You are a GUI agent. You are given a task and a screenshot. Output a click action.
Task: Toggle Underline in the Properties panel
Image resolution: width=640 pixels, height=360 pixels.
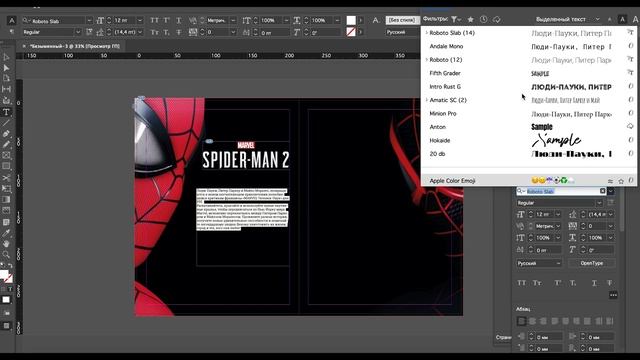(594, 282)
